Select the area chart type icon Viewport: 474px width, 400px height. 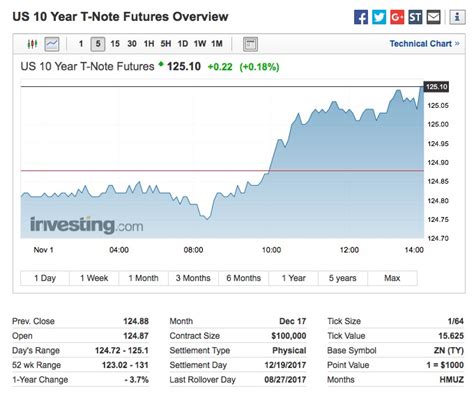pyautogui.click(x=52, y=44)
